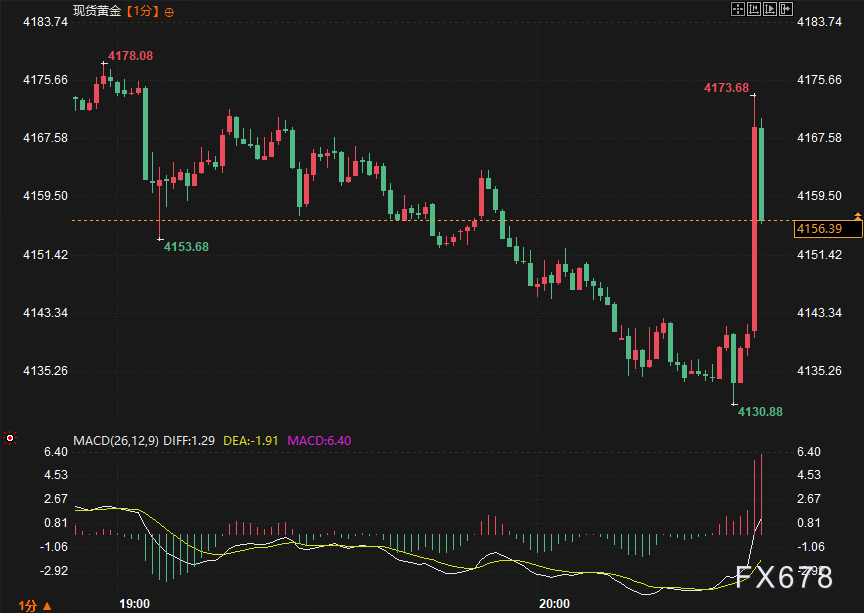This screenshot has height=613, width=864.
Task: Click the right axis value 4143.34
Action: [819, 313]
